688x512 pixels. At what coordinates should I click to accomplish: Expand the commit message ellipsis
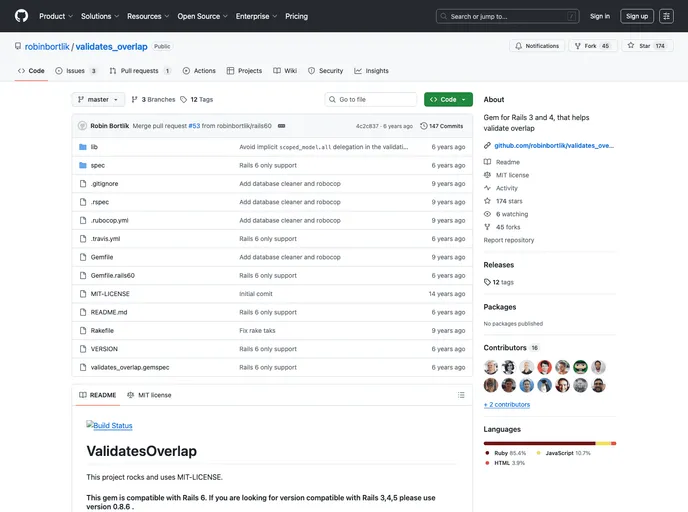click(x=281, y=126)
